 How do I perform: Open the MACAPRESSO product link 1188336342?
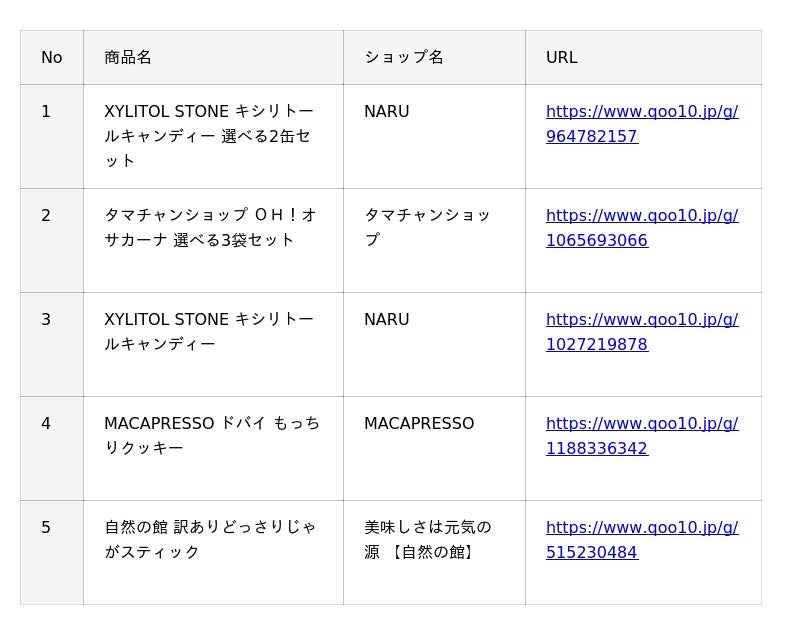coord(642,436)
